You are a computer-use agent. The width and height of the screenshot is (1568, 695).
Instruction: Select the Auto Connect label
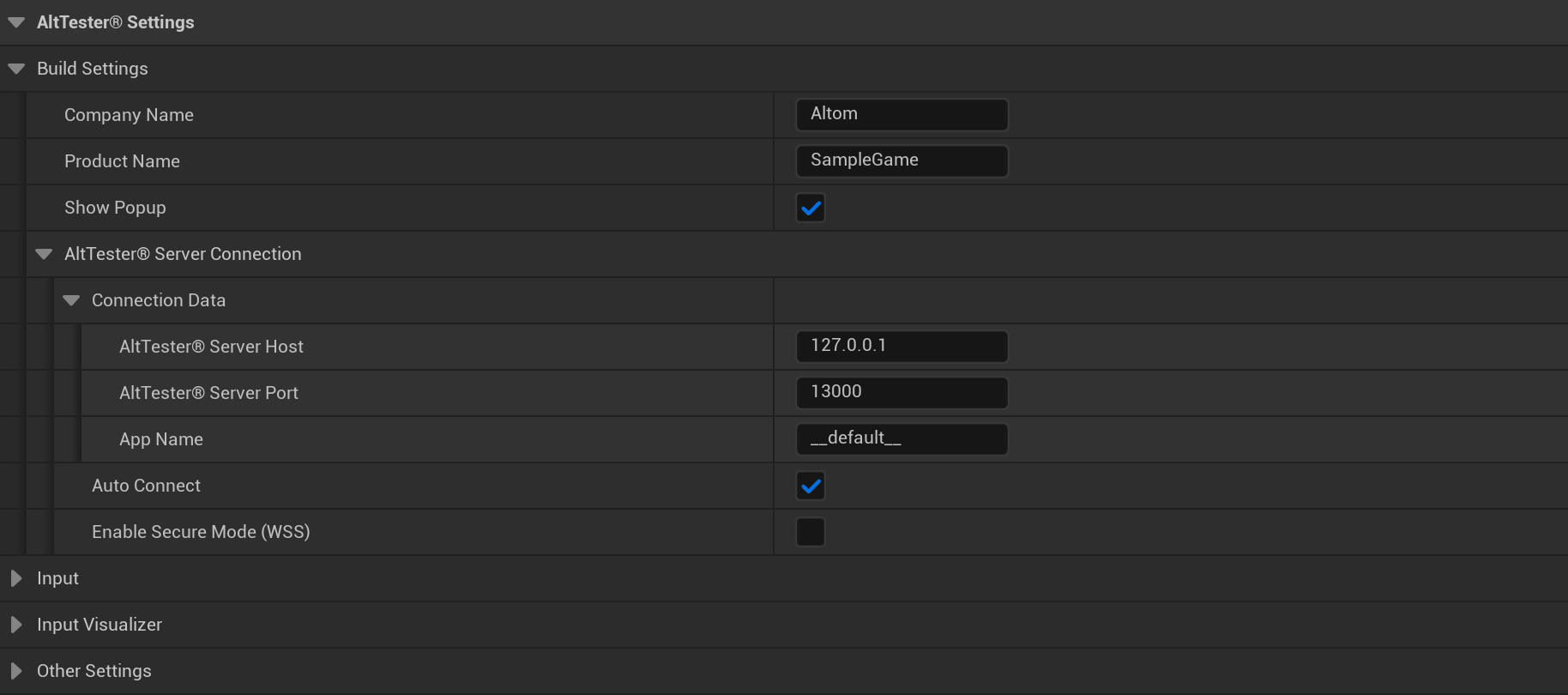[146, 486]
